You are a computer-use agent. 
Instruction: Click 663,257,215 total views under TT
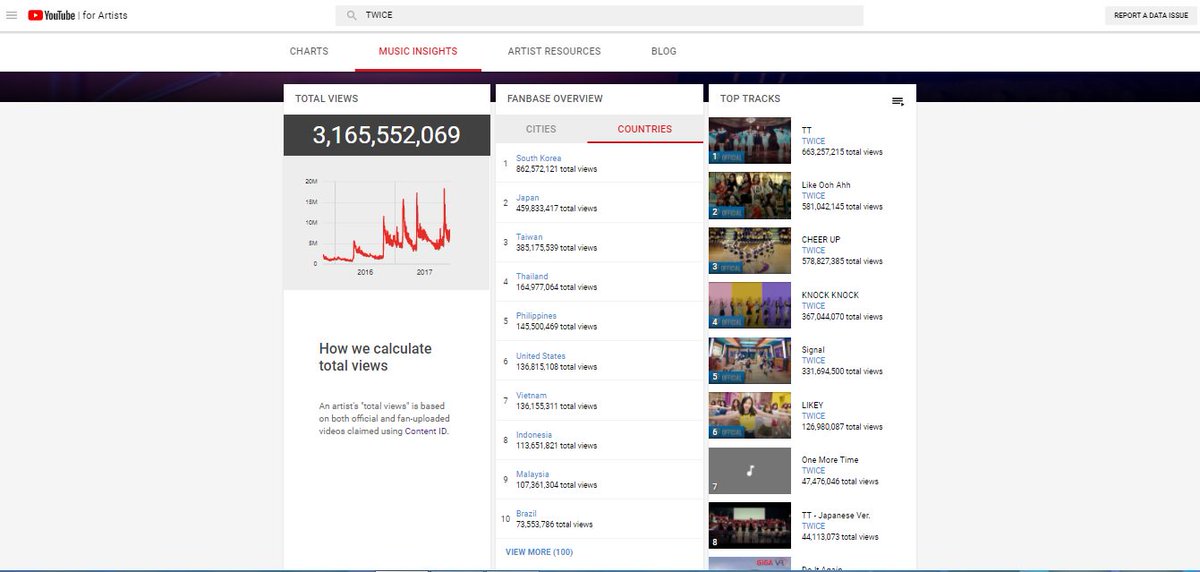pyautogui.click(x=842, y=152)
